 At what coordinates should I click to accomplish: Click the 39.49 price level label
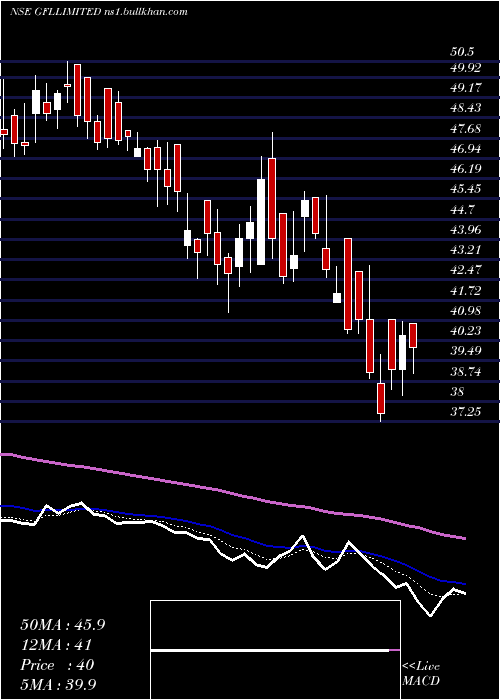[465, 351]
